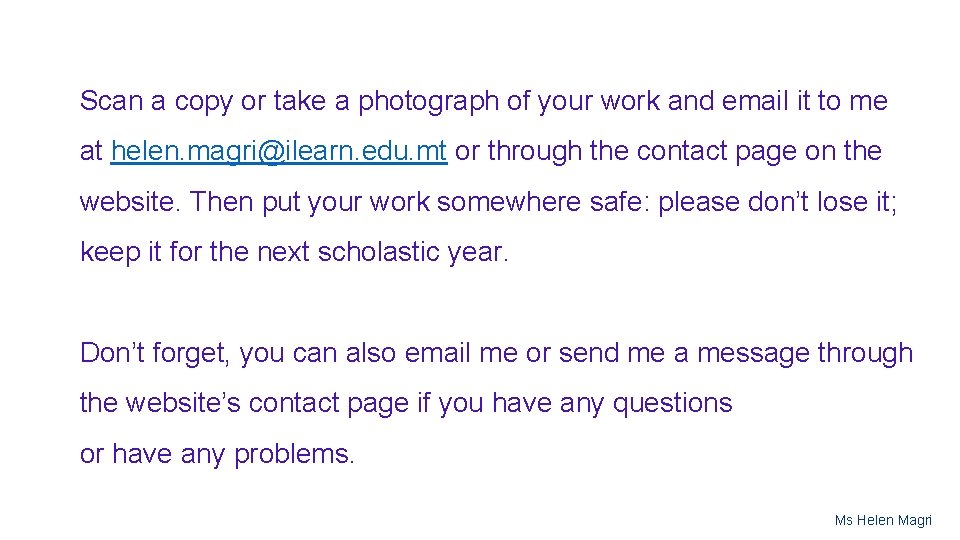This screenshot has width=960, height=540.
Task: Click the phrase 'Then put your work'
Action: (309, 203)
